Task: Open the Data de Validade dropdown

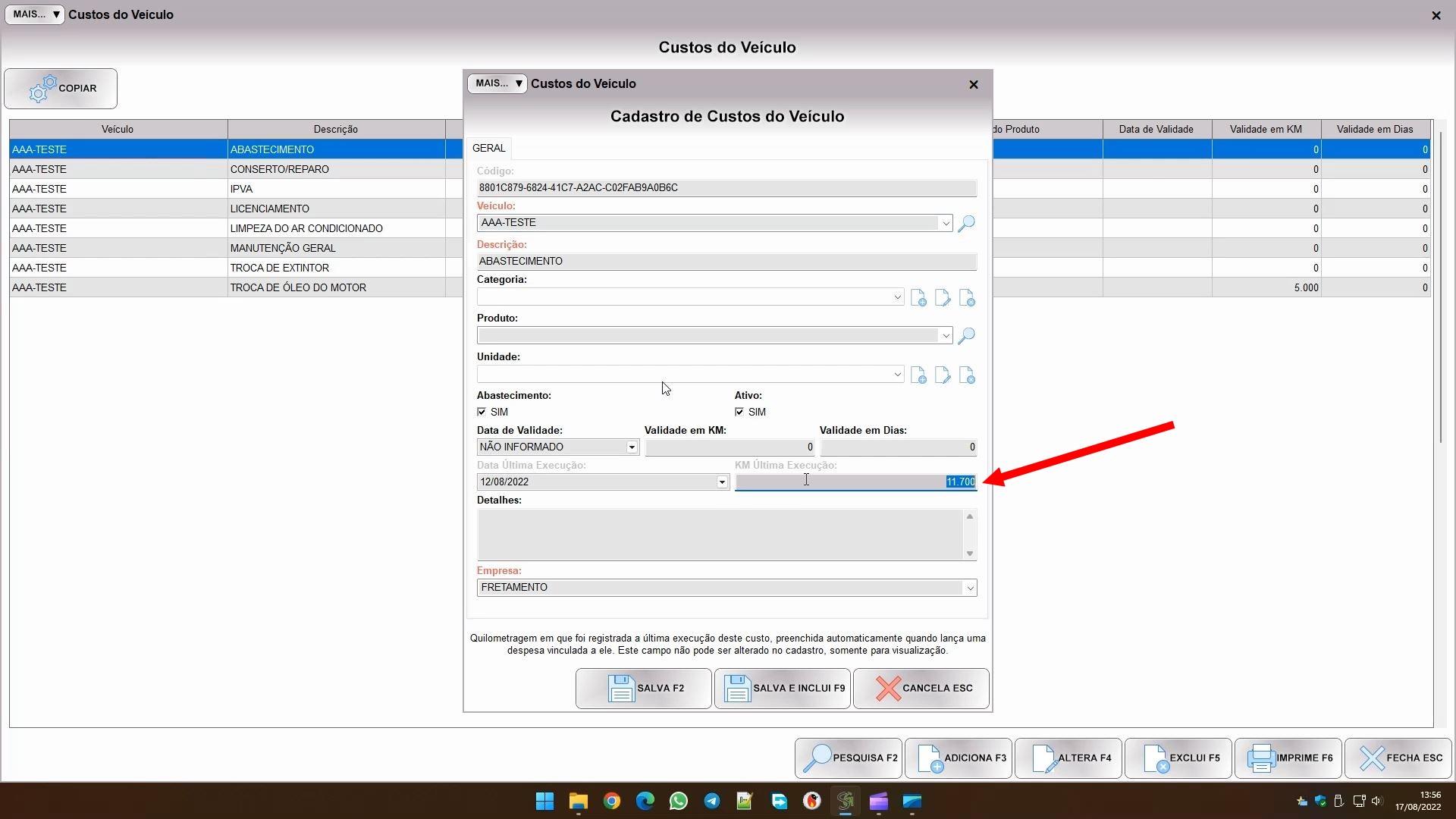Action: [x=632, y=447]
